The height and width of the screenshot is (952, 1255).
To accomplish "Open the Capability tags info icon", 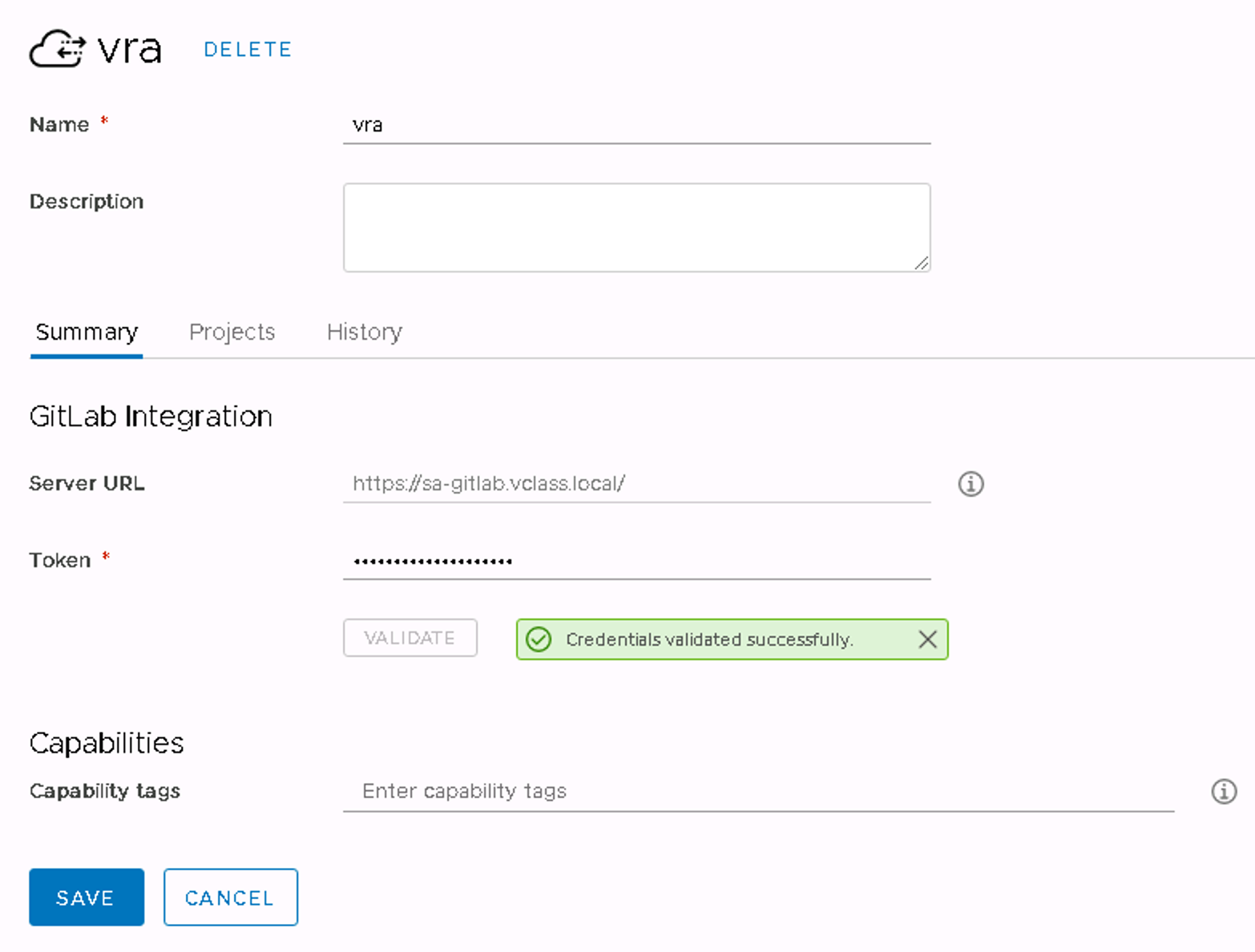I will (x=1224, y=792).
